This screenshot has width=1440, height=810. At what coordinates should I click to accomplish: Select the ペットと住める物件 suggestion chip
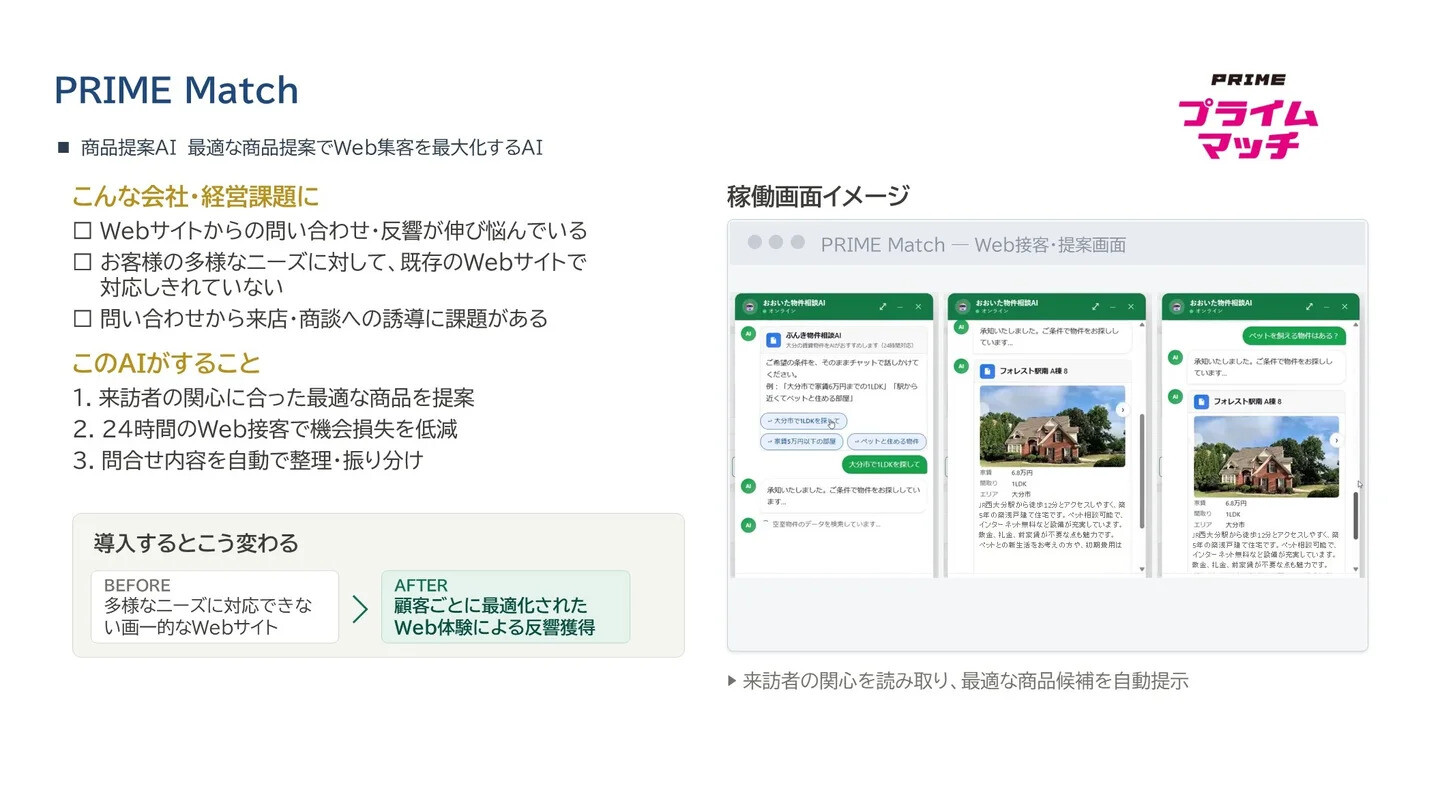(x=887, y=441)
